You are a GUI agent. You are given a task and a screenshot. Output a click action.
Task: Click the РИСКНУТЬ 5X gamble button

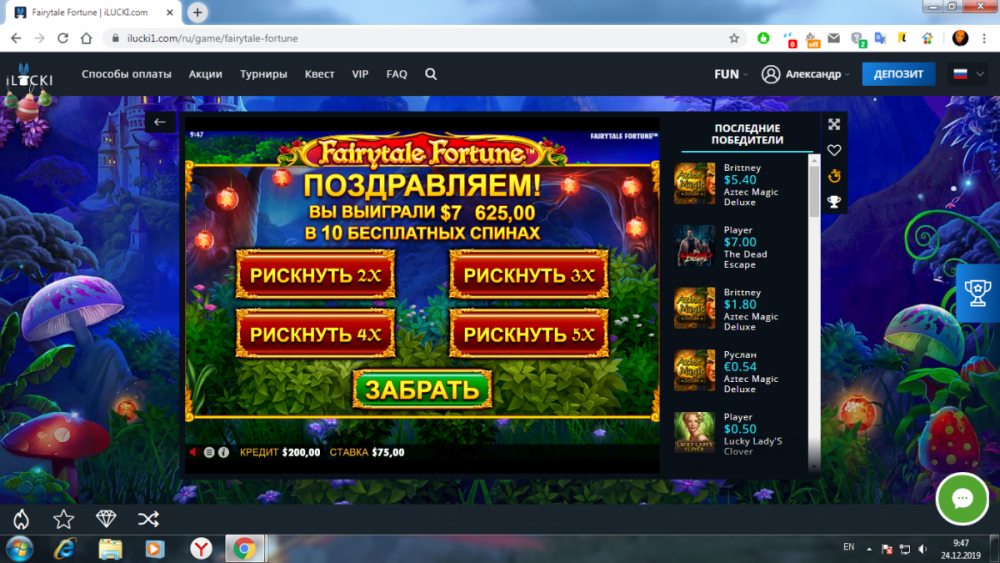coord(529,334)
